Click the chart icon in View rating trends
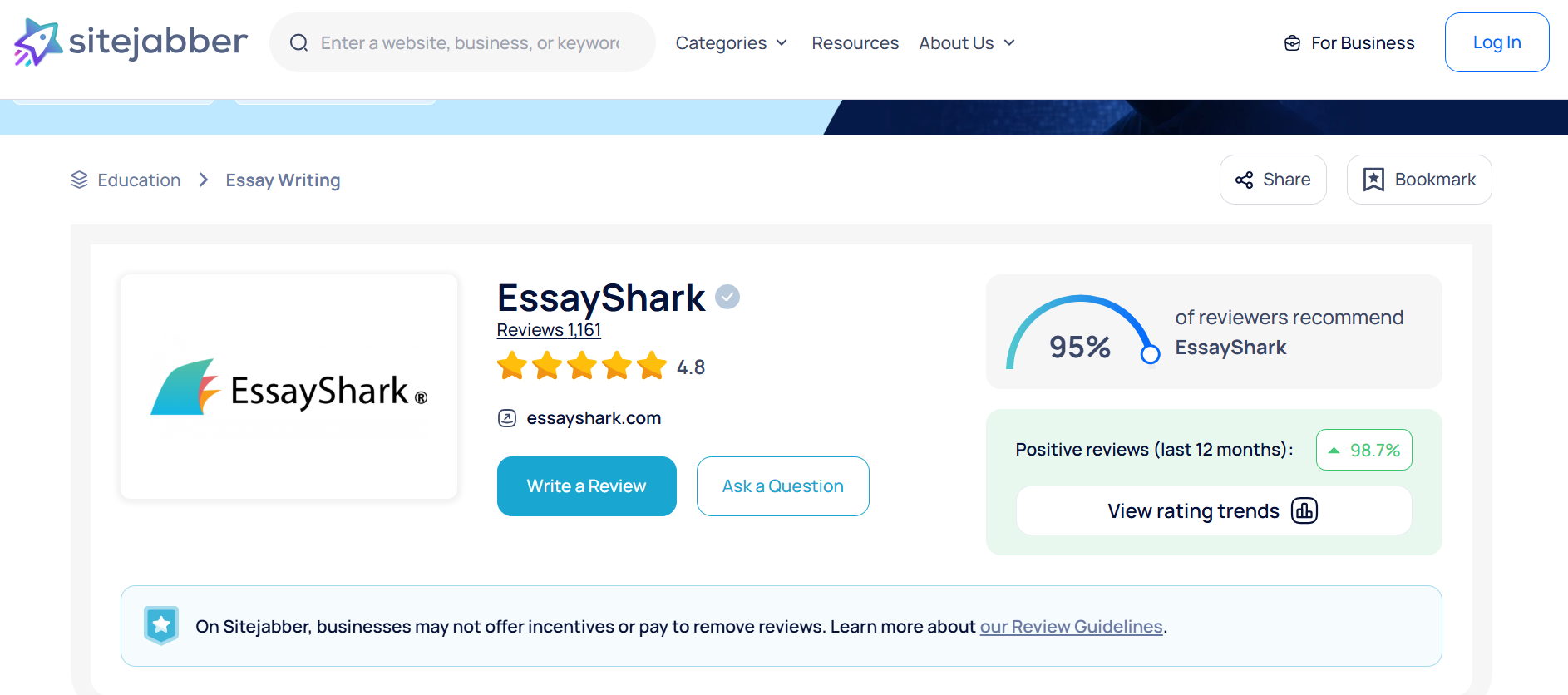 pyautogui.click(x=1304, y=510)
